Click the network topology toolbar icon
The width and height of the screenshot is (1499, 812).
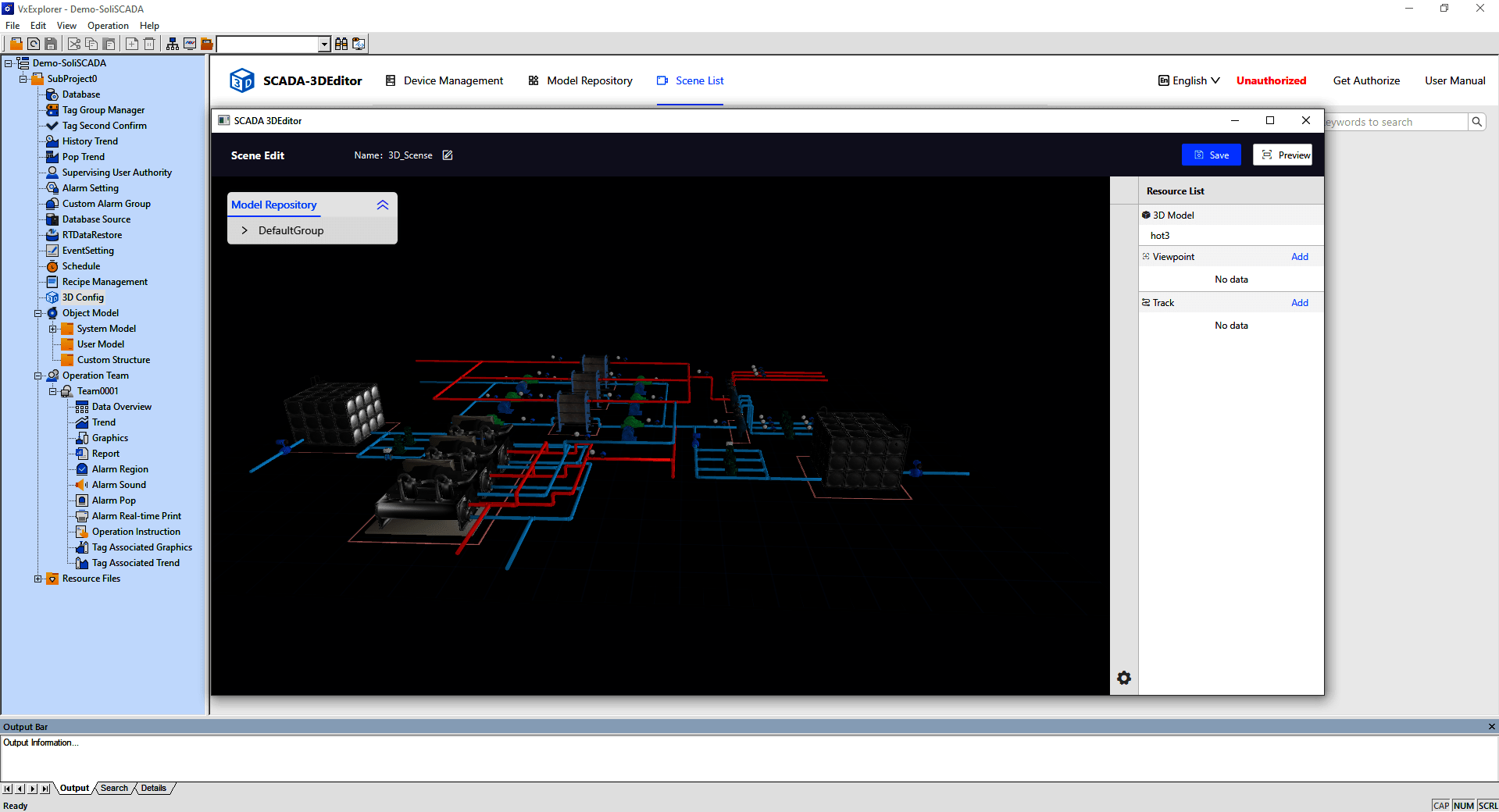173,44
